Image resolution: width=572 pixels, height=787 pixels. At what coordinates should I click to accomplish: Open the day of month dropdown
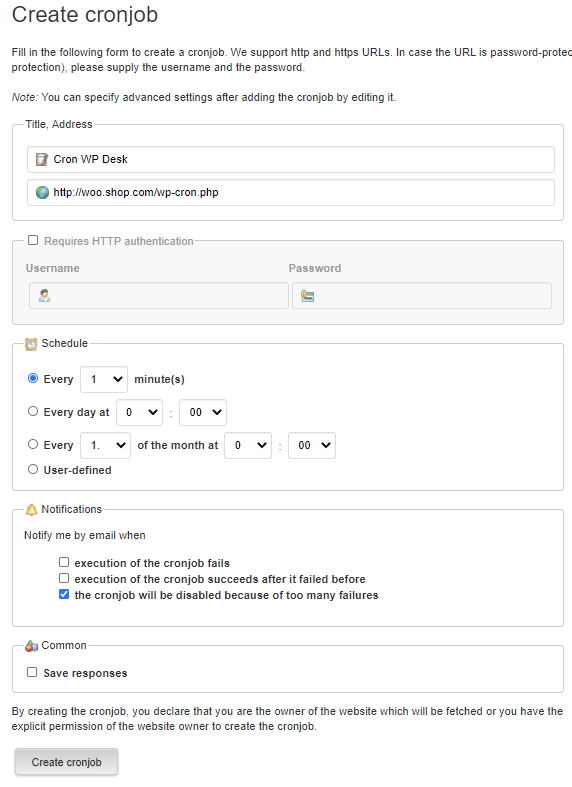(x=105, y=446)
